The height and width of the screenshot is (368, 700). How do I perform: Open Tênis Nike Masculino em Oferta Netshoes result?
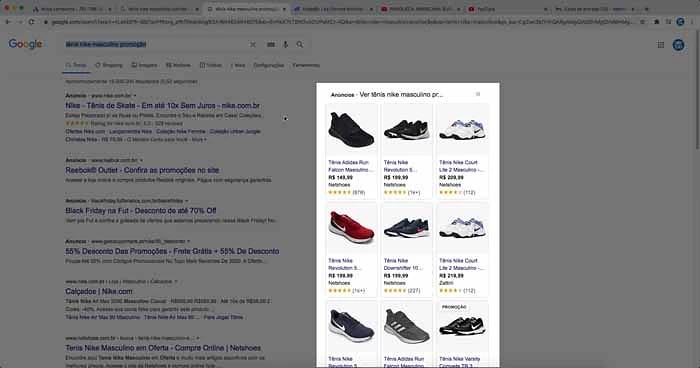tap(163, 347)
